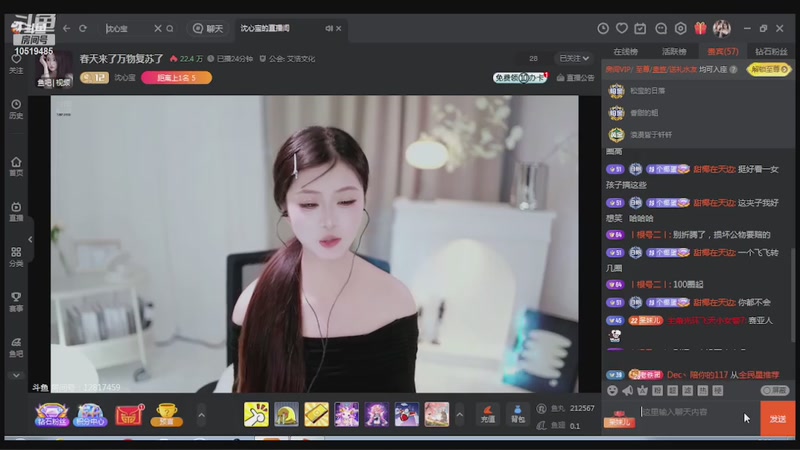
Task: Open 直播公告 announcement
Action: click(x=576, y=78)
